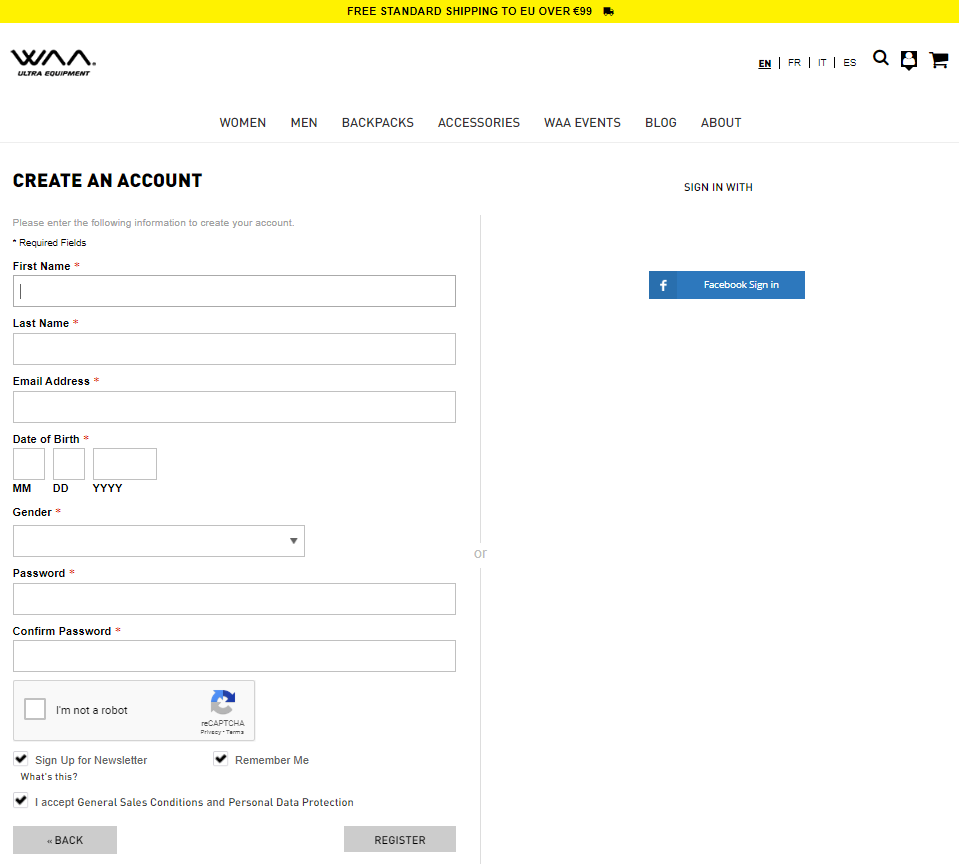959x864 pixels.
Task: Click the WAA Ultra Equipment logo
Action: [53, 62]
